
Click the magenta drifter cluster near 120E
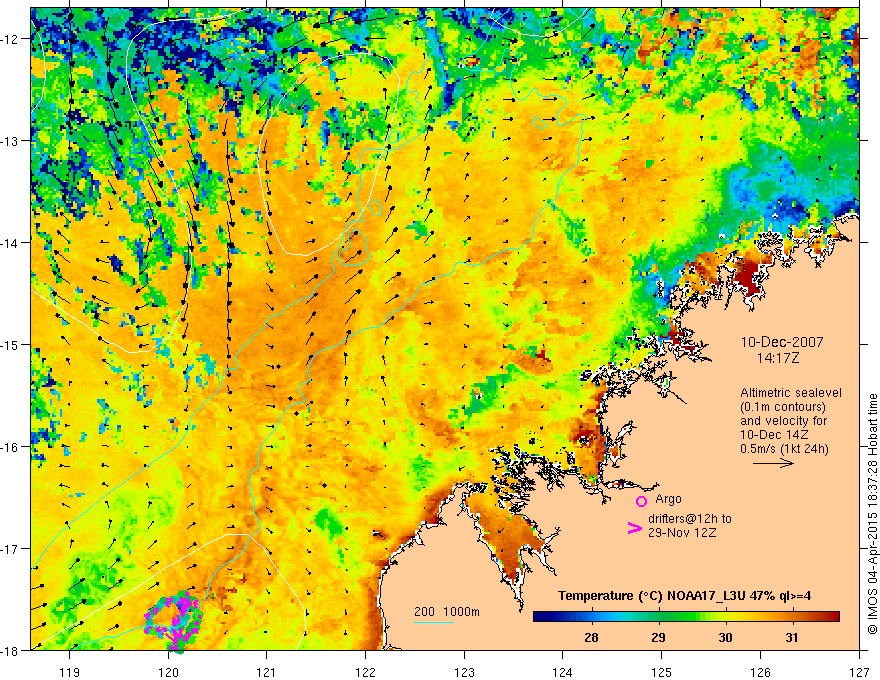click(173, 620)
